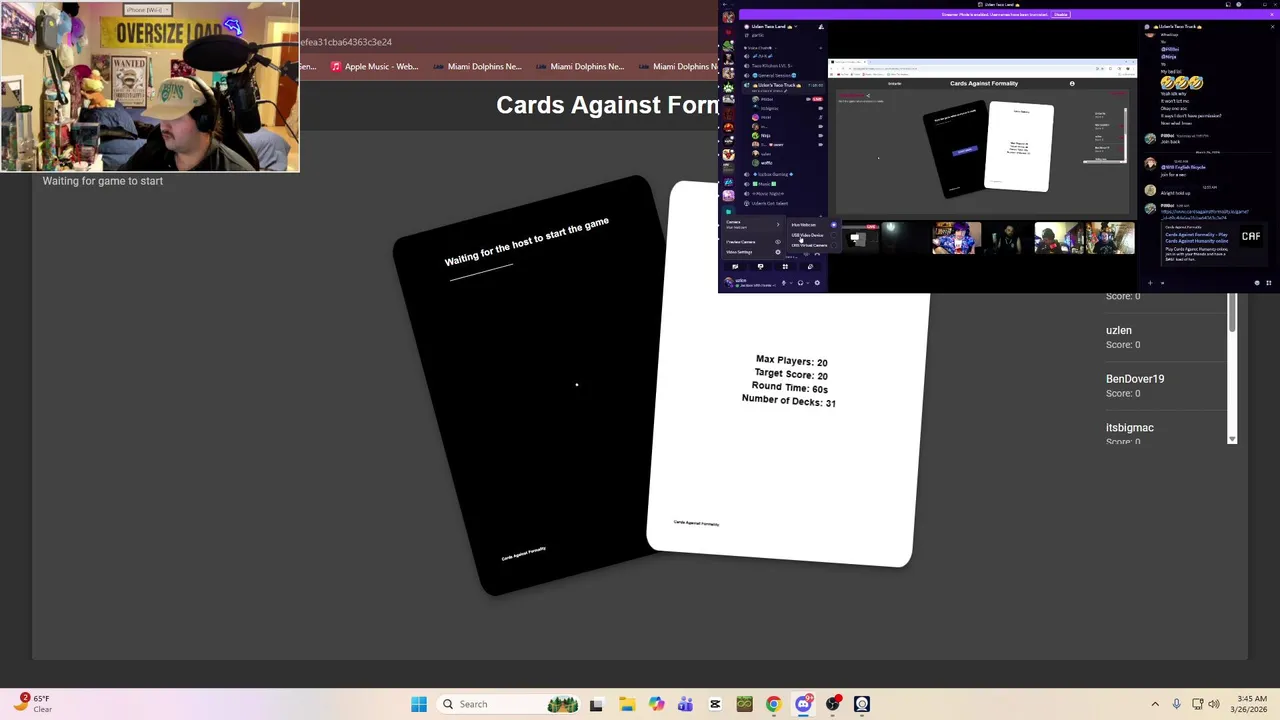Select purple-haired participant video thumbnail
Screen dimensions: 1280x720
click(x=958, y=238)
